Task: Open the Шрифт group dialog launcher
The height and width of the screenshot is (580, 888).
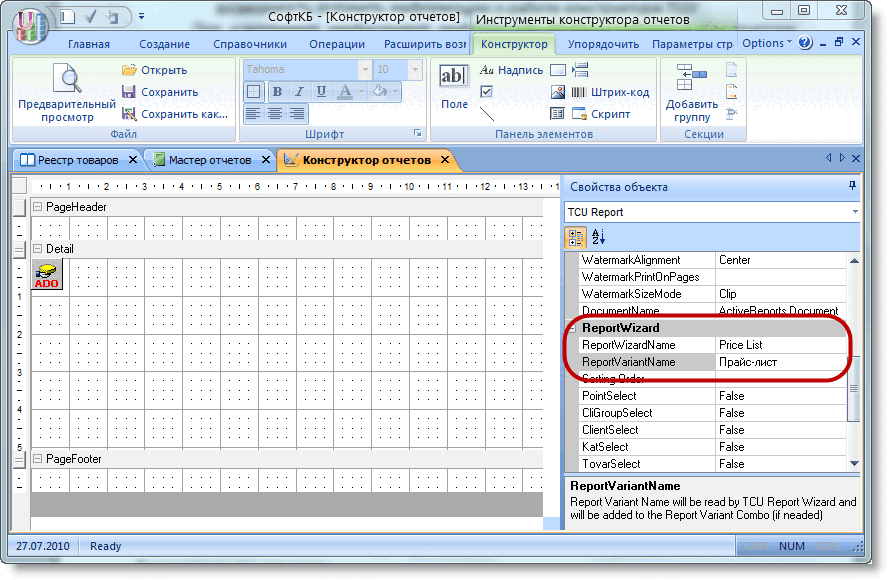Action: 417,134
